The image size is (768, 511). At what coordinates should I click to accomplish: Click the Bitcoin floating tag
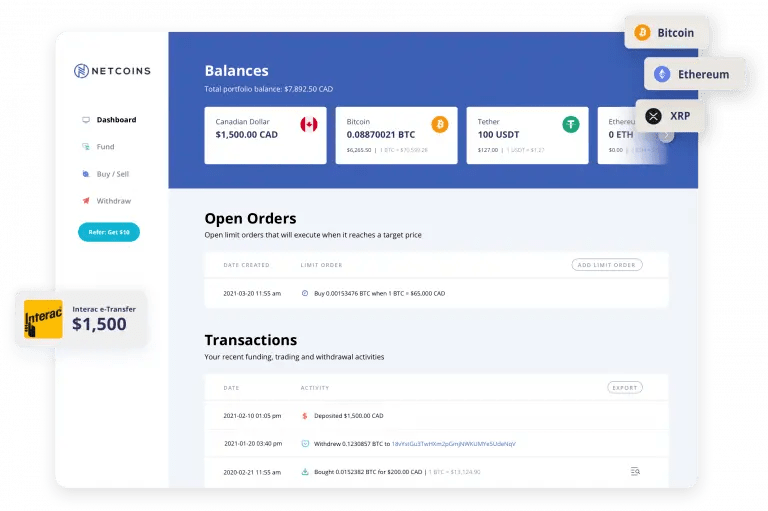pos(666,33)
